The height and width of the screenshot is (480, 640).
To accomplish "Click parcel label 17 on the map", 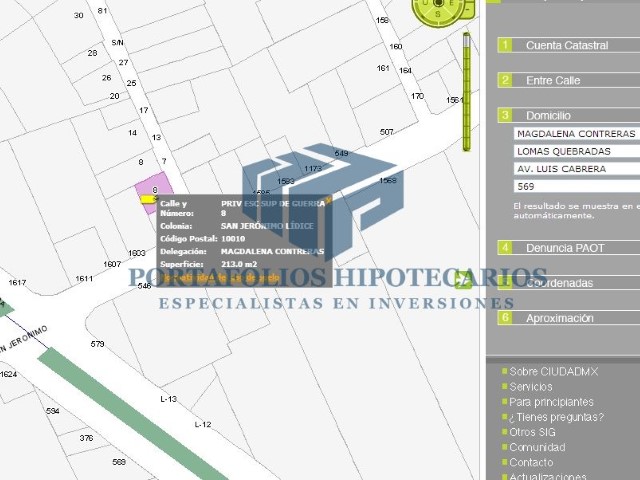I will (144, 110).
